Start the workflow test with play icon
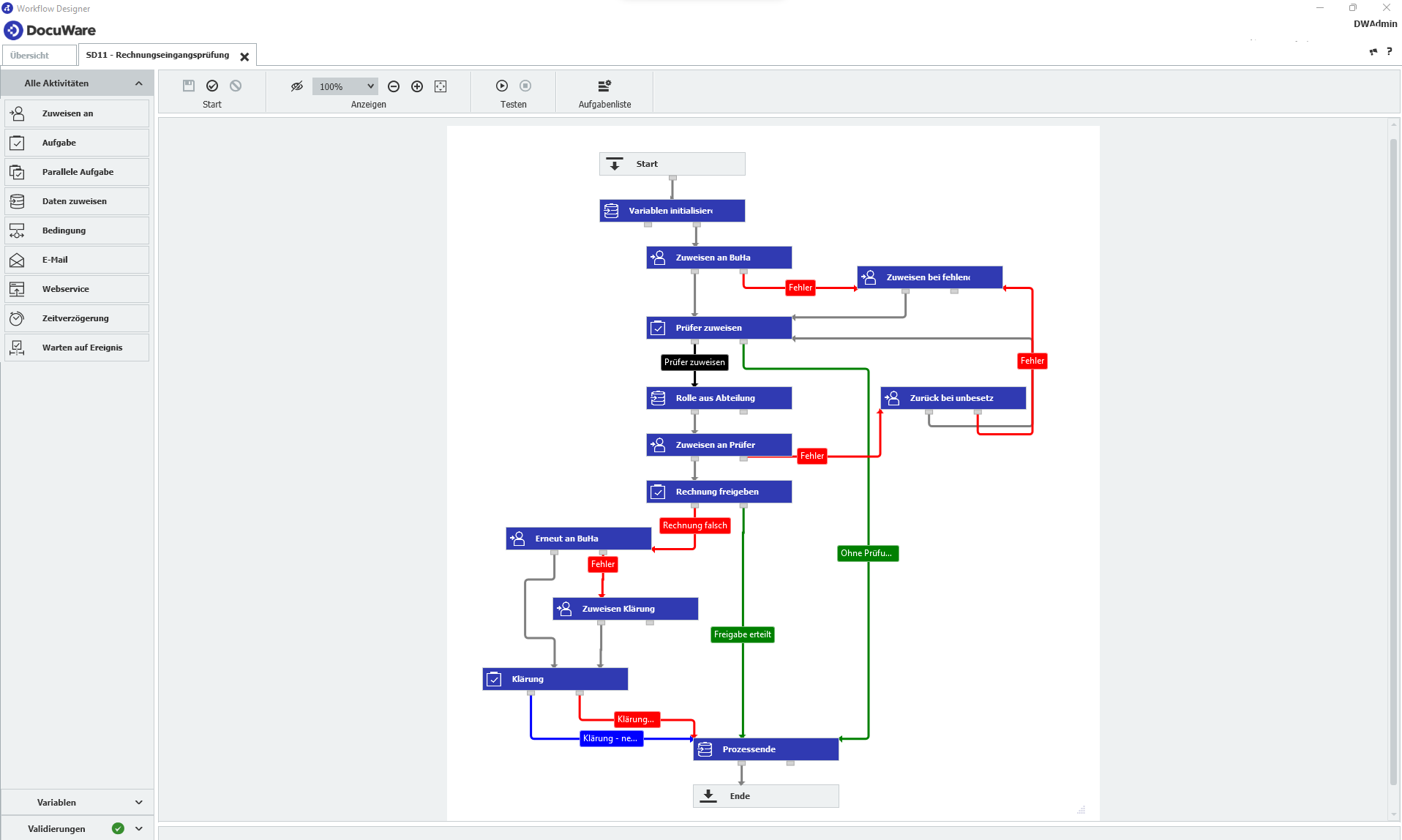1402x840 pixels. 502,86
